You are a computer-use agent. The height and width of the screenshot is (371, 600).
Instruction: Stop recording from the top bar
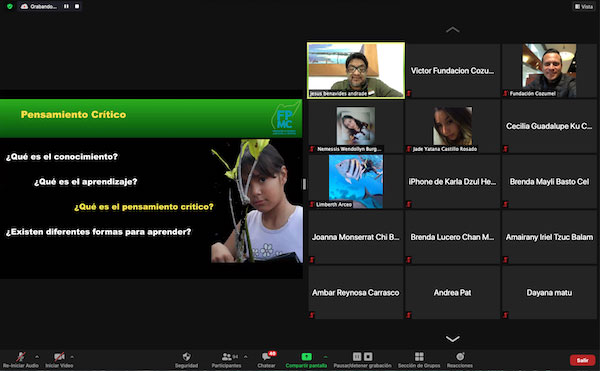click(x=77, y=7)
